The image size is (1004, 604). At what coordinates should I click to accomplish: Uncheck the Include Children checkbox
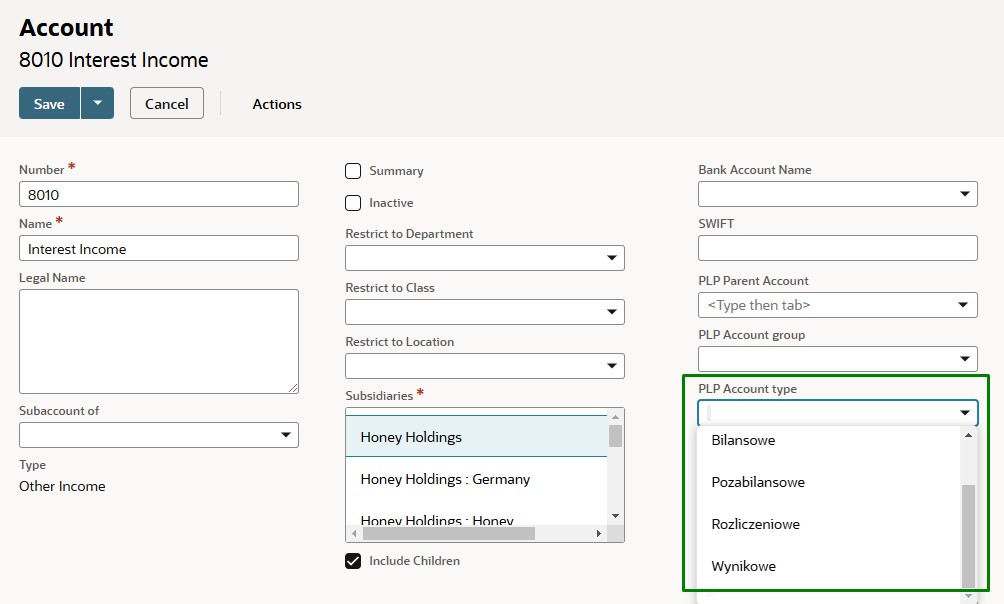point(353,561)
